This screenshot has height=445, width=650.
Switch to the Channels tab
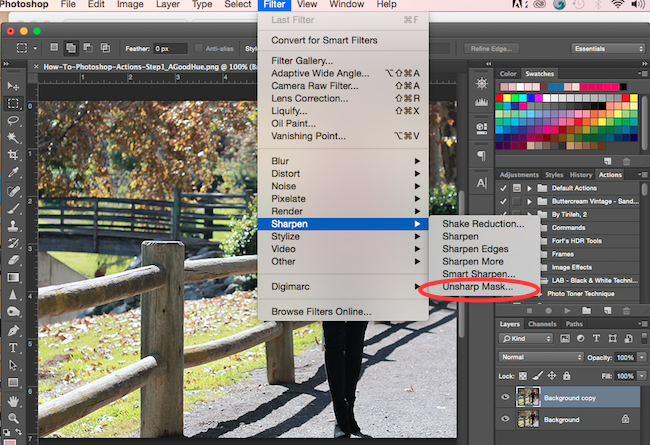coord(542,324)
